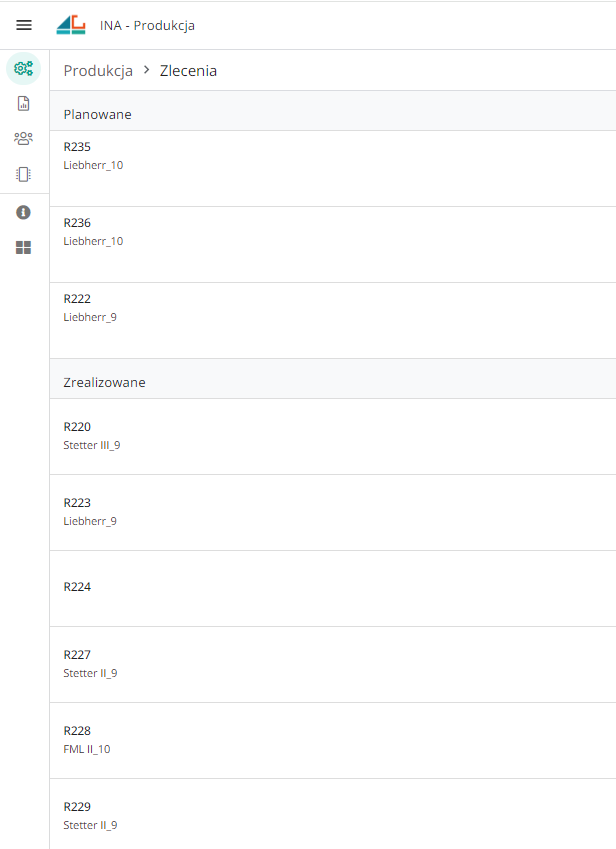Image resolution: width=616 pixels, height=849 pixels.
Task: Click the INA application logo
Action: tap(71, 25)
